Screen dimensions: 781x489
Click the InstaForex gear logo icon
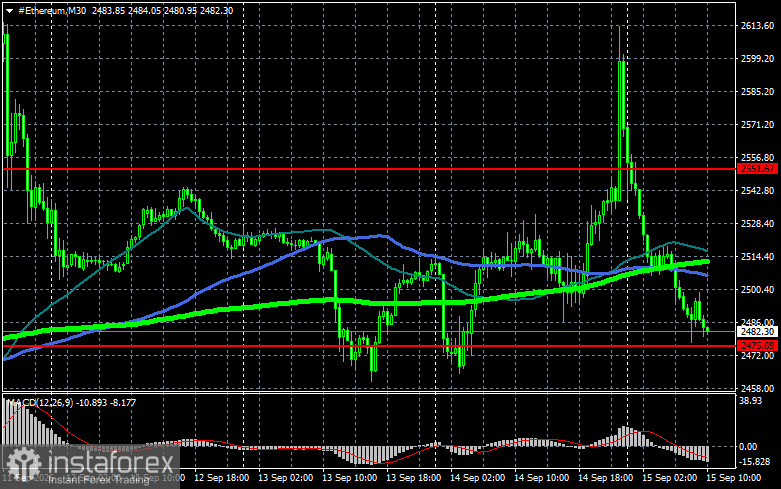(23, 464)
